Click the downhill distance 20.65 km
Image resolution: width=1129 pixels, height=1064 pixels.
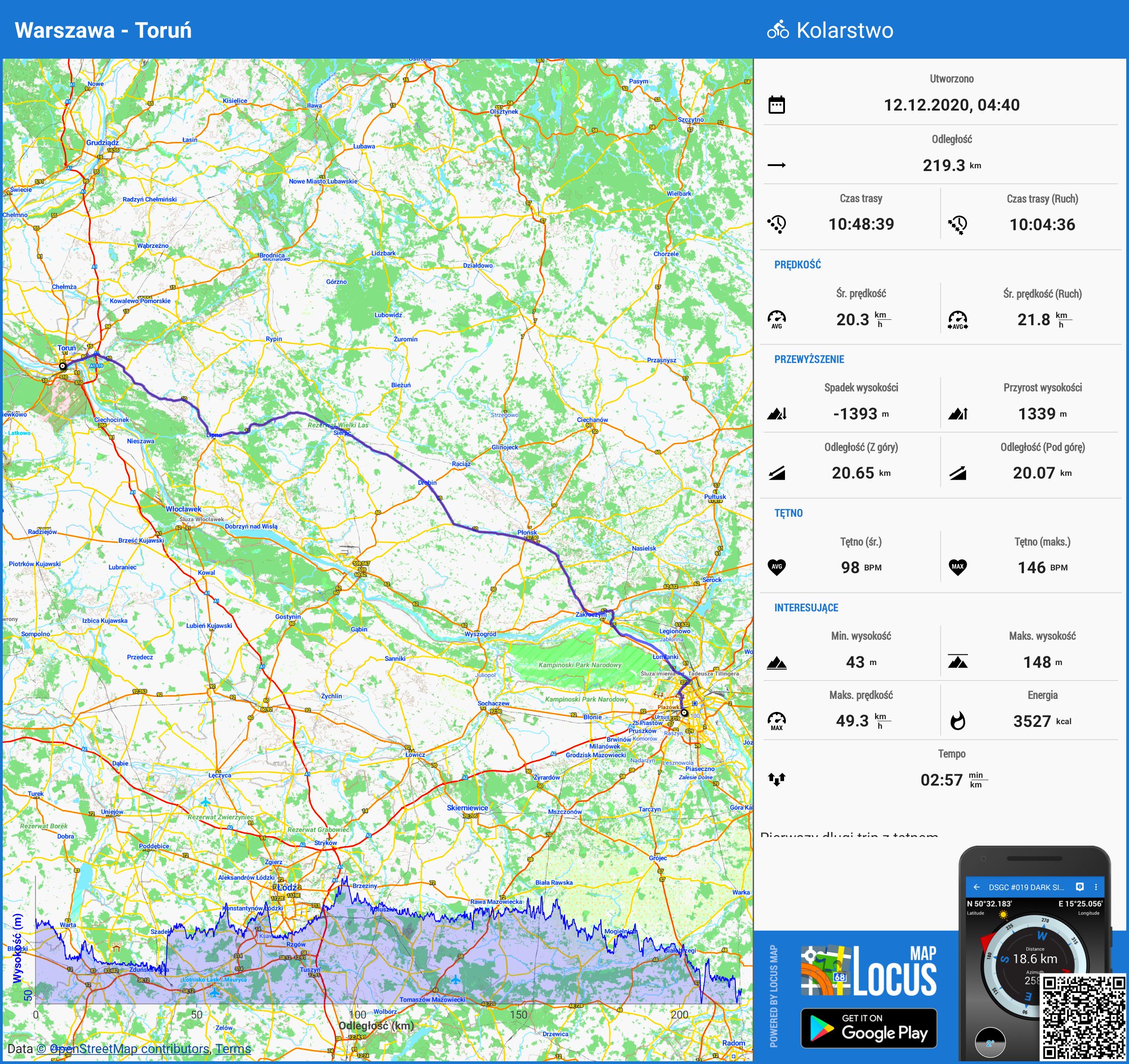[861, 473]
